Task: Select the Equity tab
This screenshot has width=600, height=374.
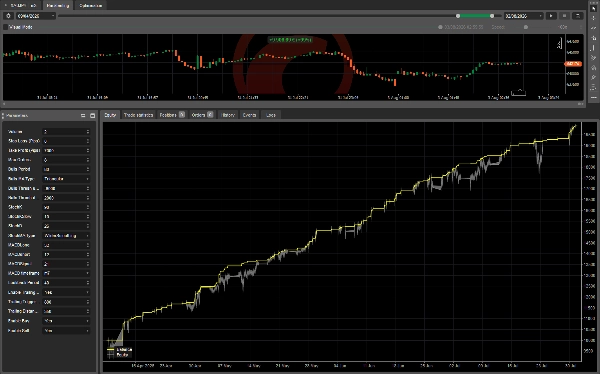Action: click(110, 115)
